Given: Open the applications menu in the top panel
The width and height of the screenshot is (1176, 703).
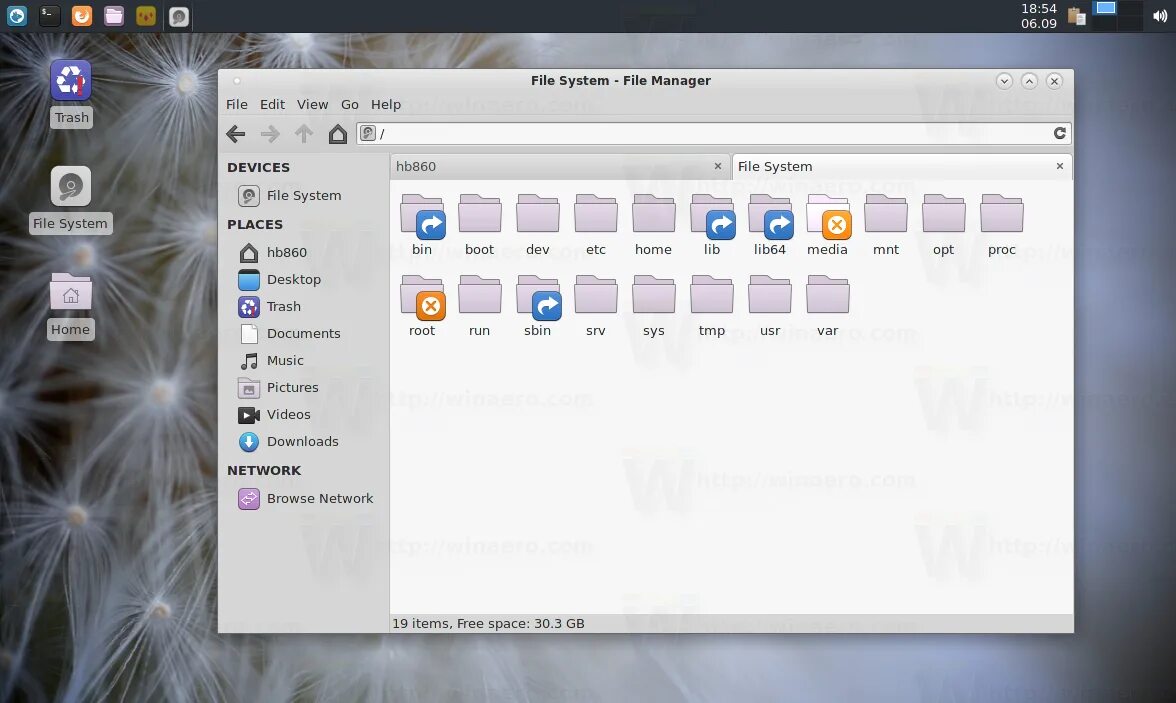Looking at the screenshot, I should tap(17, 16).
